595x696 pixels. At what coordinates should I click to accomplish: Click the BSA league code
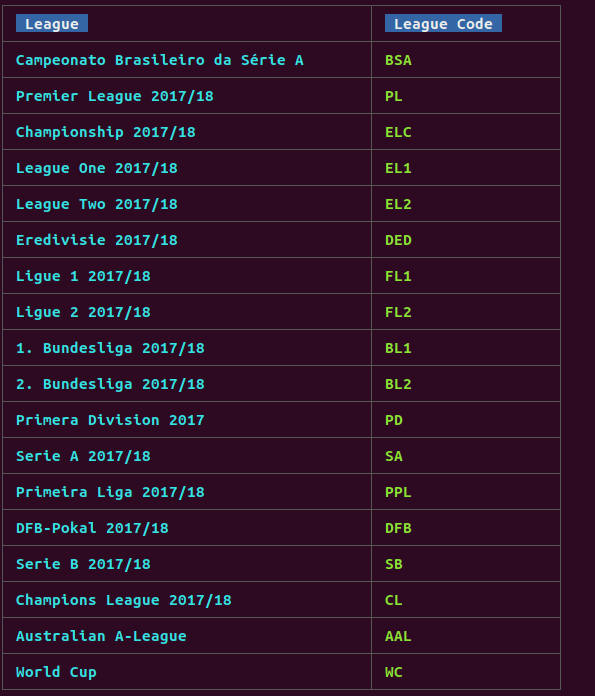(398, 60)
